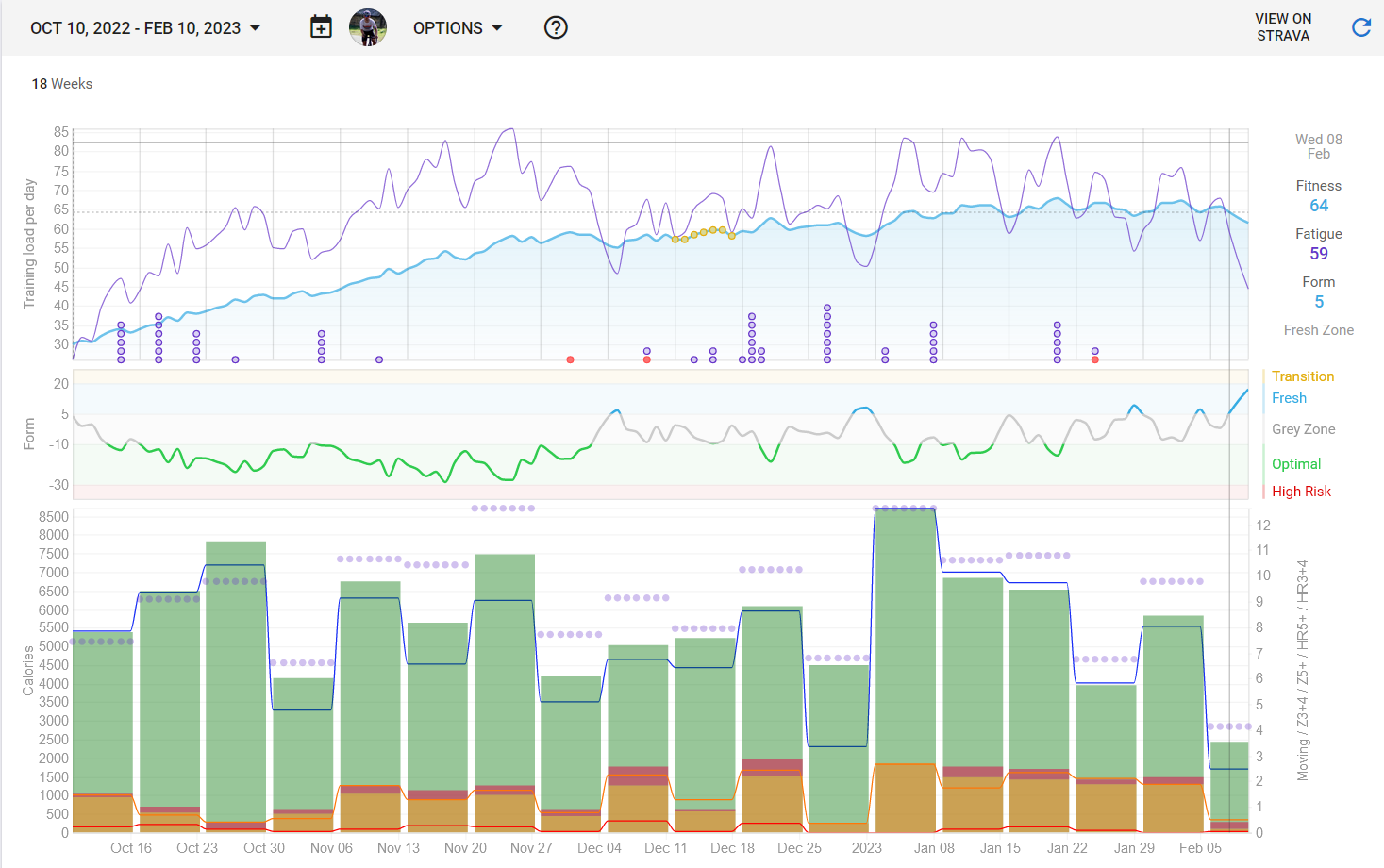The image size is (1384, 868).
Task: Select the Grey Zone legend label
Action: (1303, 429)
